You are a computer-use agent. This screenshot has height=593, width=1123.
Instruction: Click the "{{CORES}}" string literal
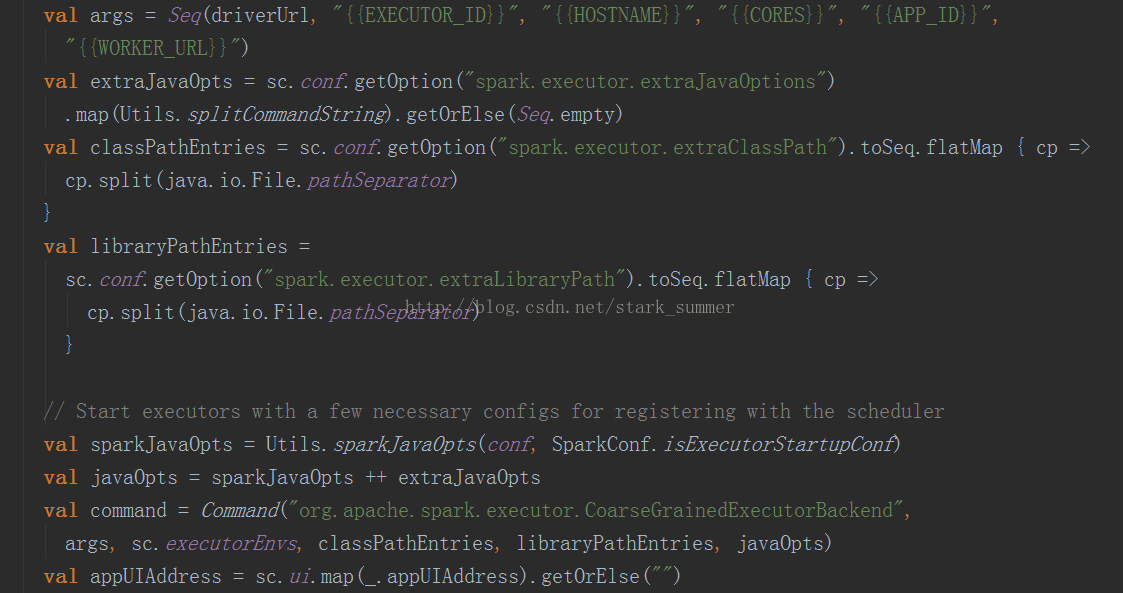point(778,15)
